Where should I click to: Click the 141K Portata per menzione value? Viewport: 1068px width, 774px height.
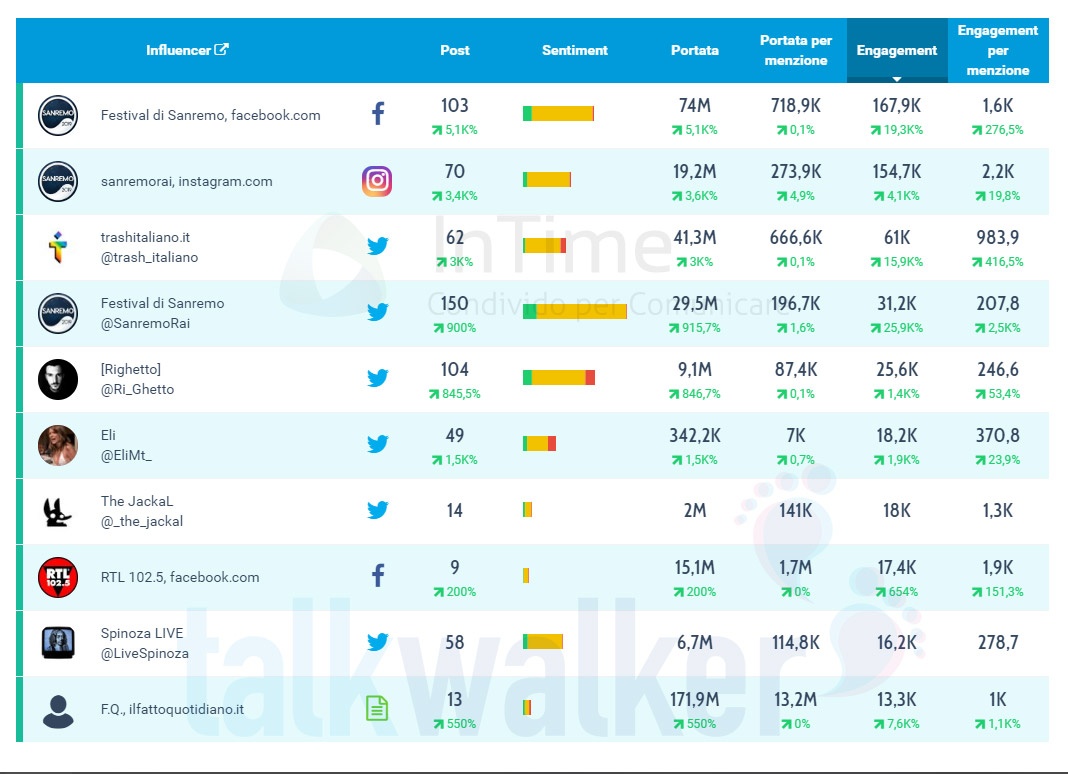[x=796, y=510]
